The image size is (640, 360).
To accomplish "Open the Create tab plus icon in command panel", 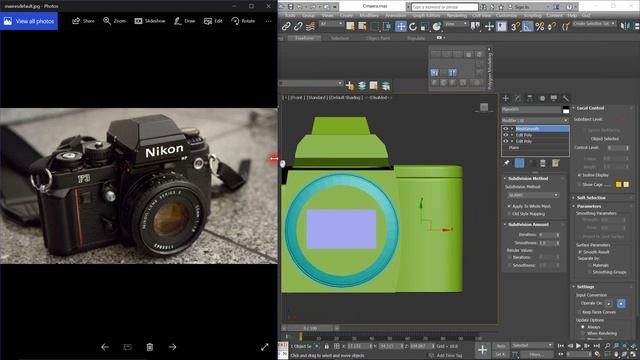I will coord(506,98).
